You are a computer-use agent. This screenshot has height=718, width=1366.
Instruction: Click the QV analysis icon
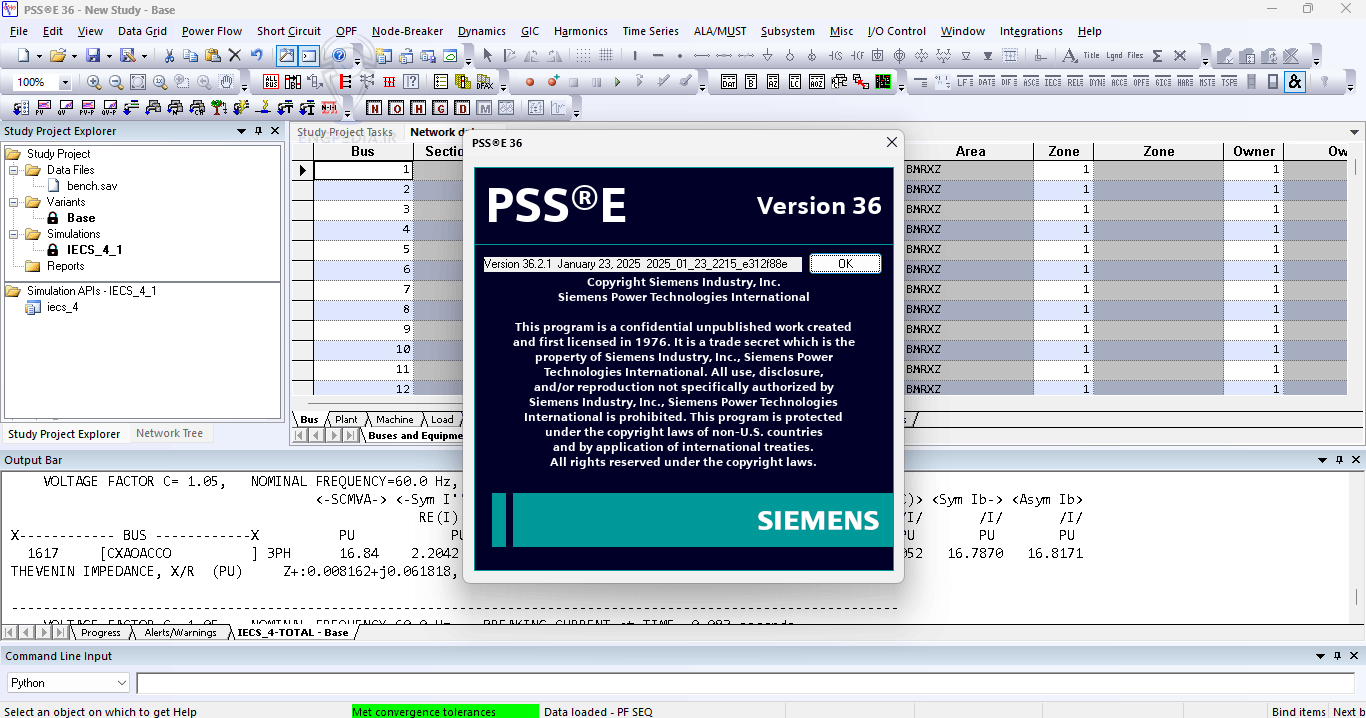(x=66, y=108)
